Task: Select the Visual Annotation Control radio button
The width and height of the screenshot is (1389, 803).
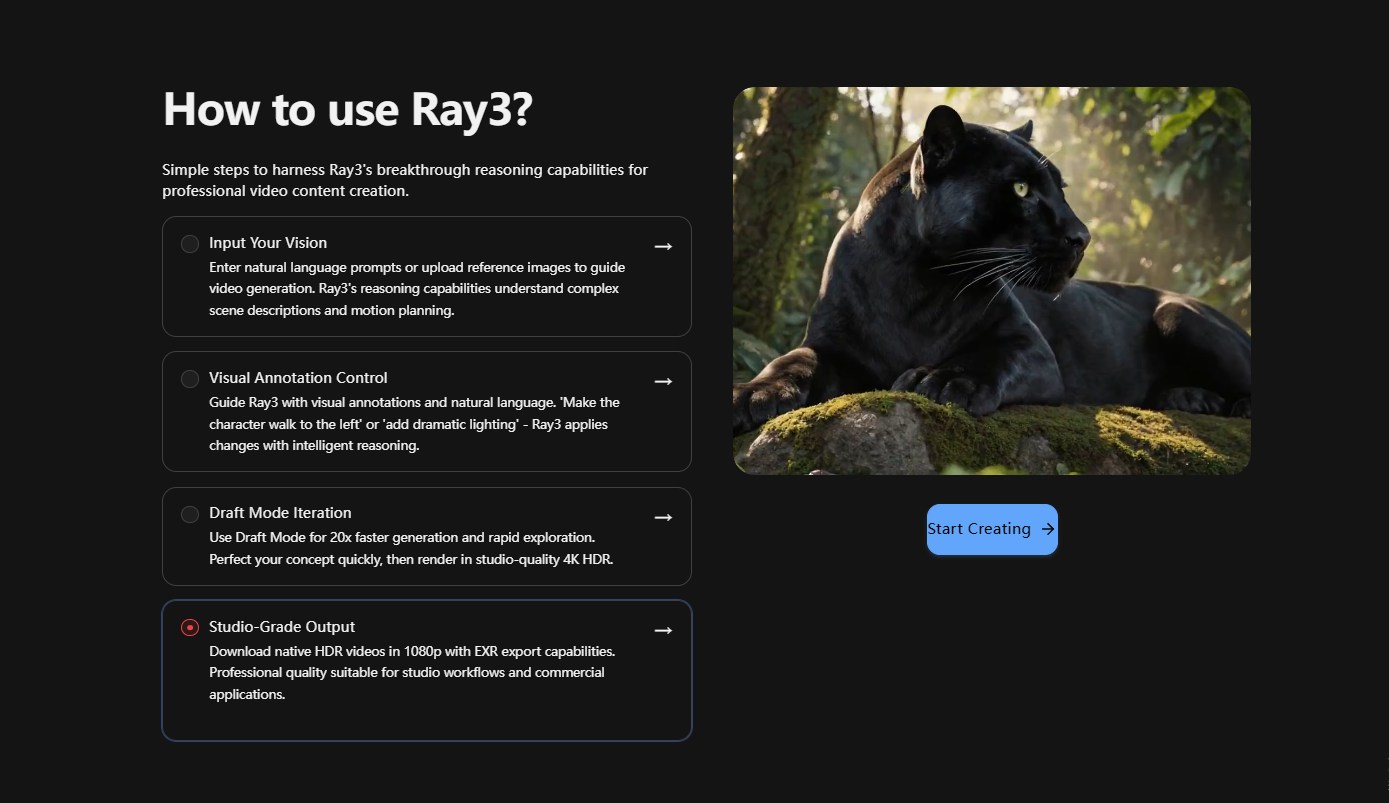Action: pos(190,379)
